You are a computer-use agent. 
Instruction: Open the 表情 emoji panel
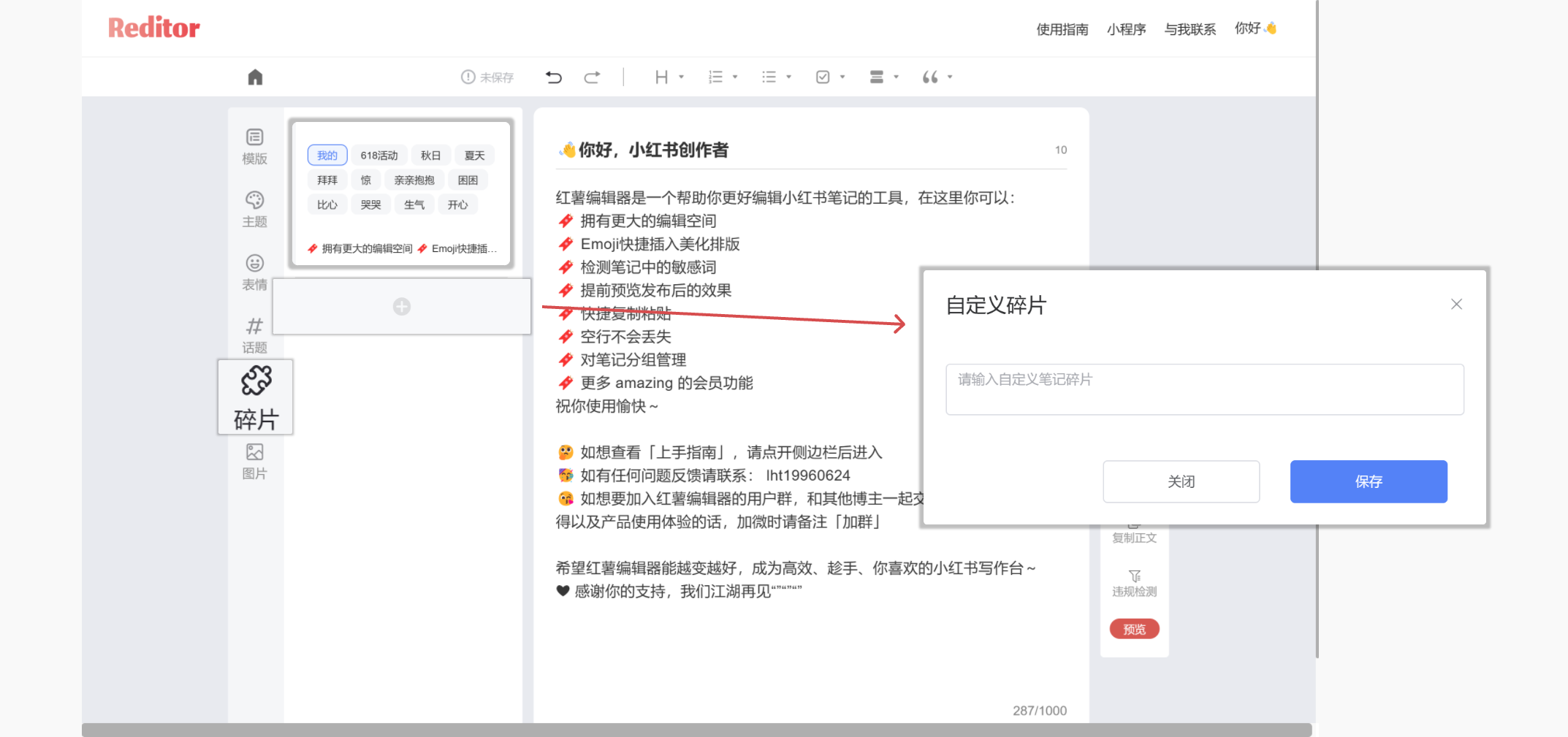point(255,272)
